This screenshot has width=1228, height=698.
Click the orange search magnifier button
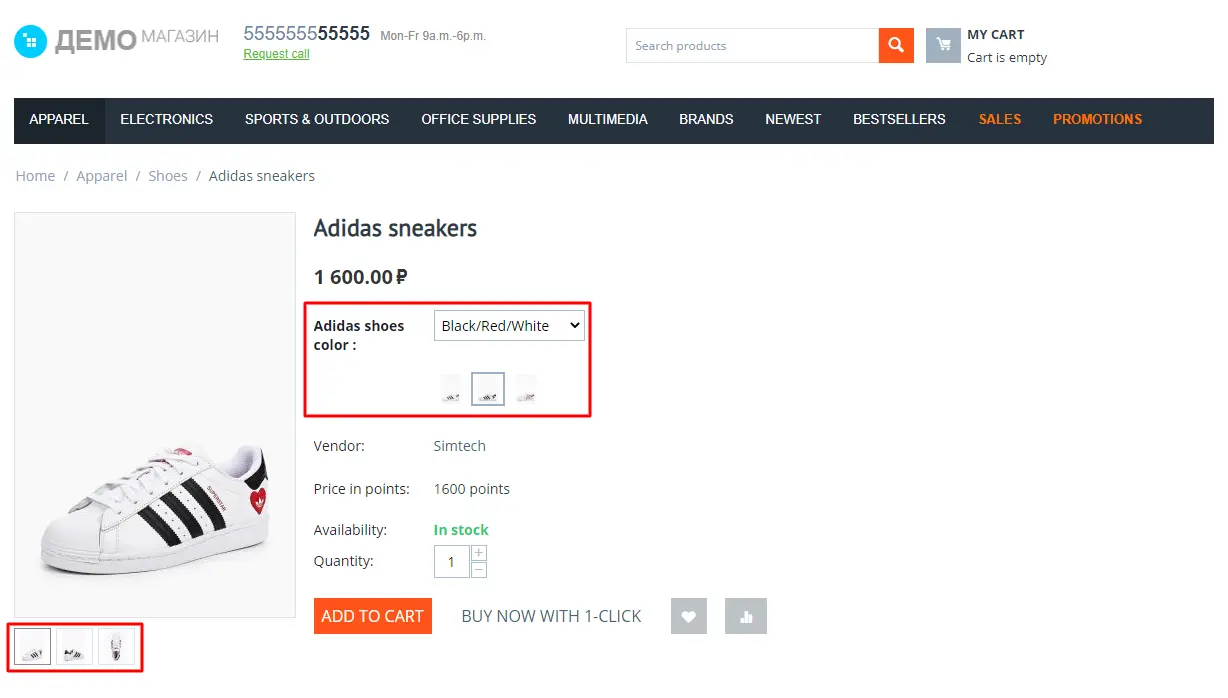[x=896, y=45]
